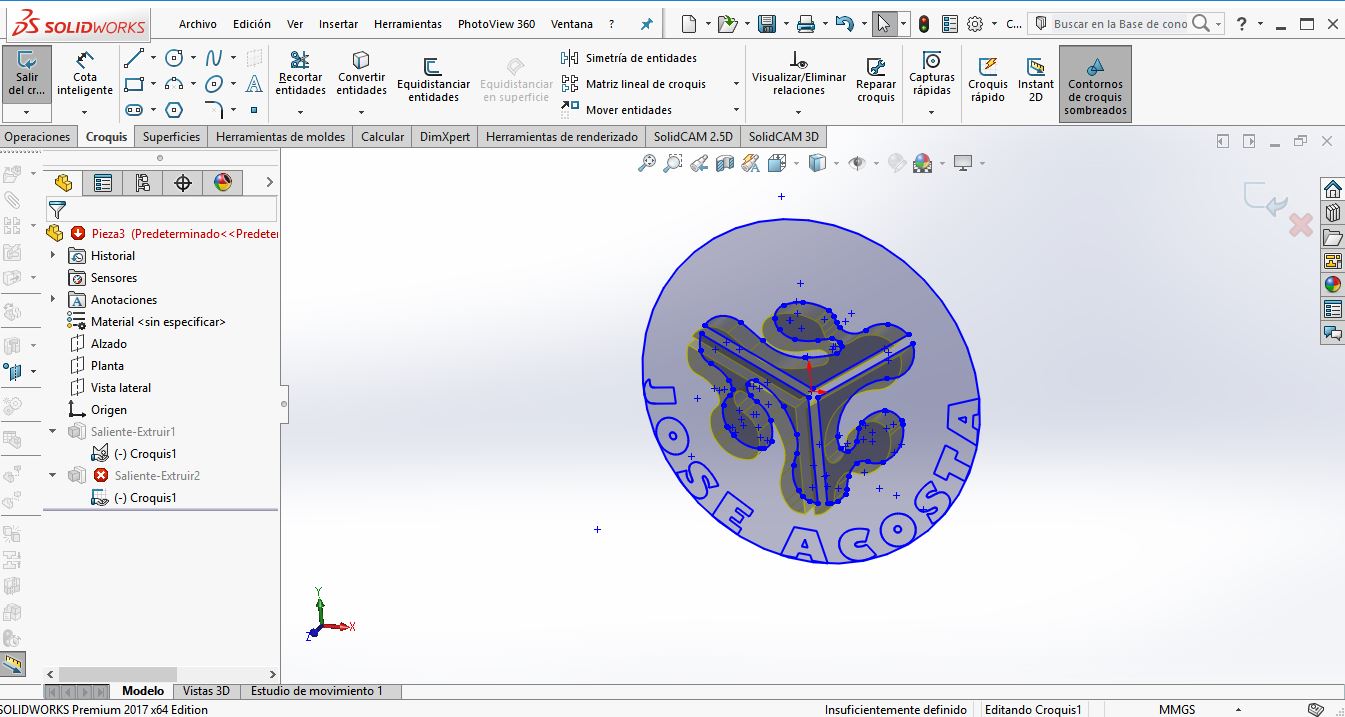
Task: Click Convertir entidades tool
Action: pos(361,73)
